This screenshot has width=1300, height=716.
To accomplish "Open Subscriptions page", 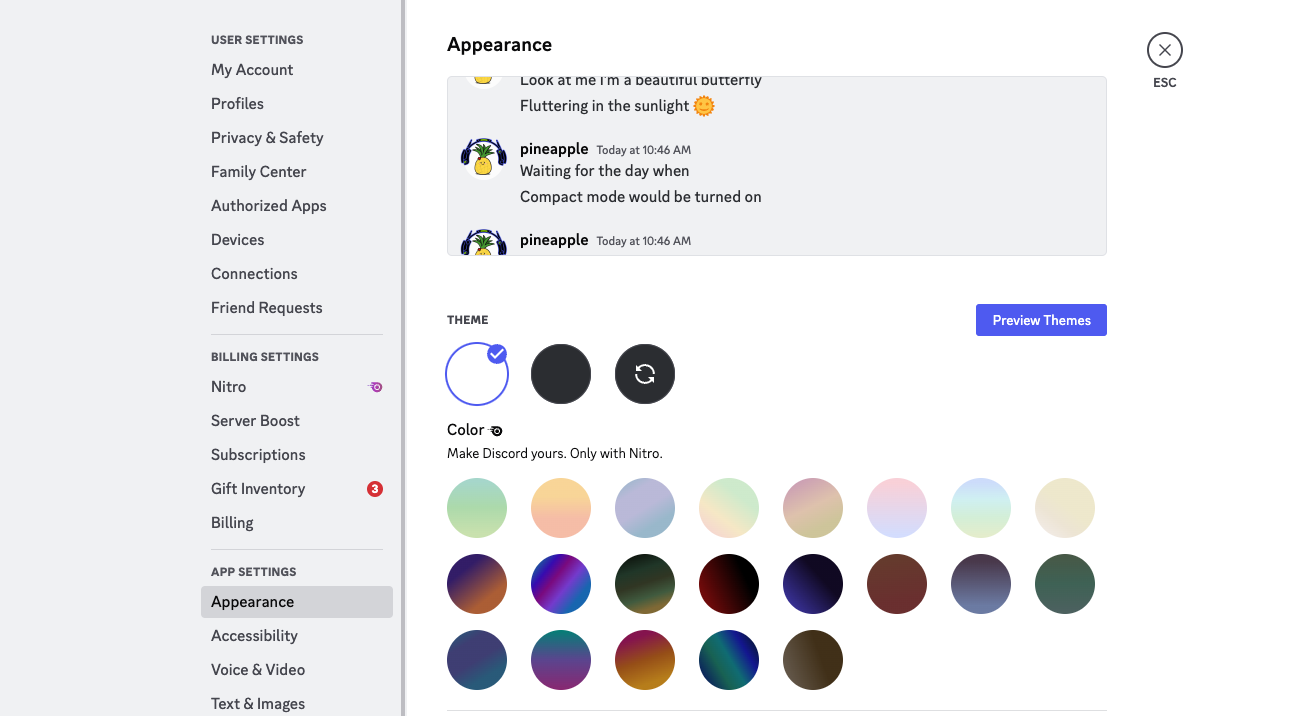I will pyautogui.click(x=297, y=455).
